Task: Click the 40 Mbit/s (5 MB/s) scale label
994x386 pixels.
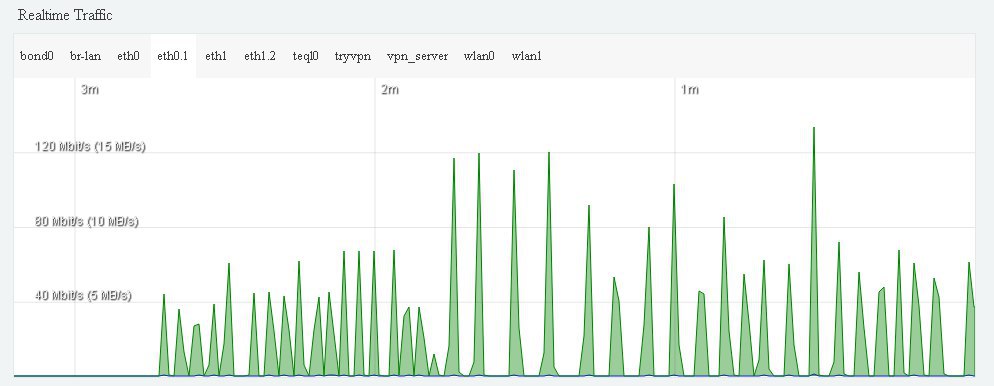Action: (83, 296)
